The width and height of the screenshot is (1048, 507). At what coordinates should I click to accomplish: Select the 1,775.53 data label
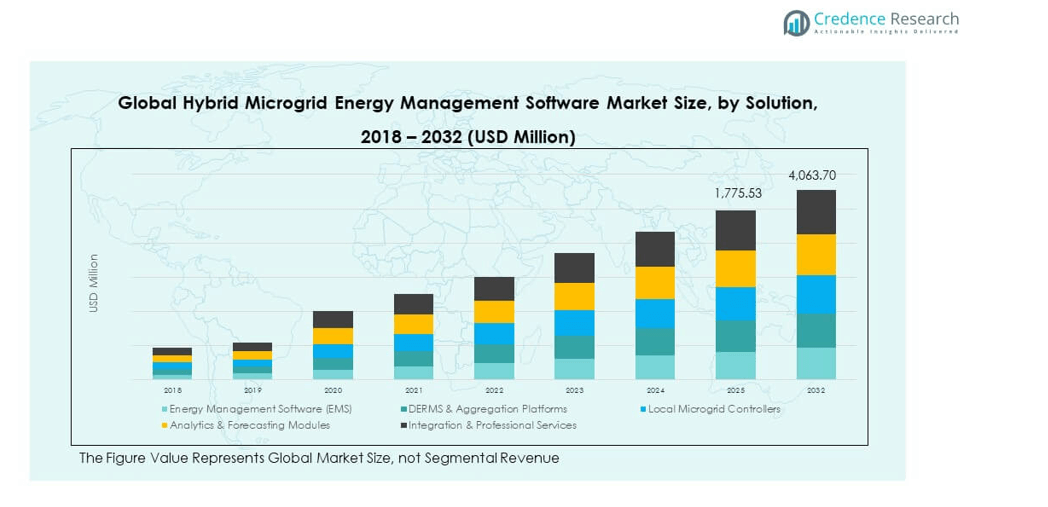pyautogui.click(x=737, y=193)
